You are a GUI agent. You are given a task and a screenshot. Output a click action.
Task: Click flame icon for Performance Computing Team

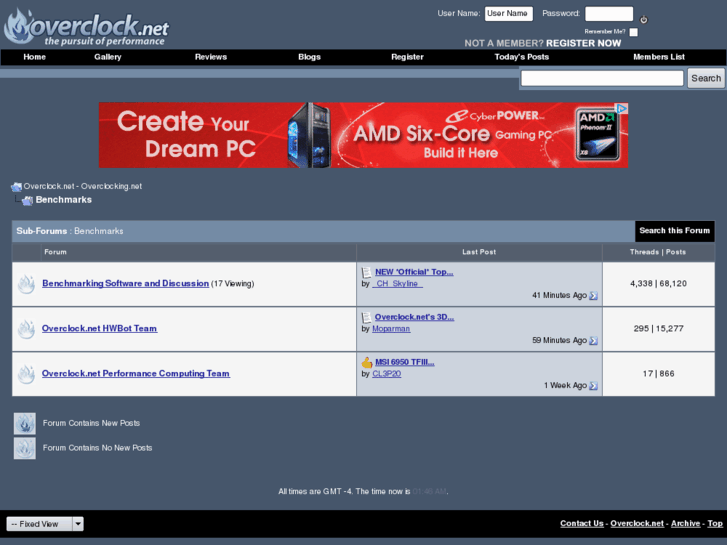tap(26, 374)
